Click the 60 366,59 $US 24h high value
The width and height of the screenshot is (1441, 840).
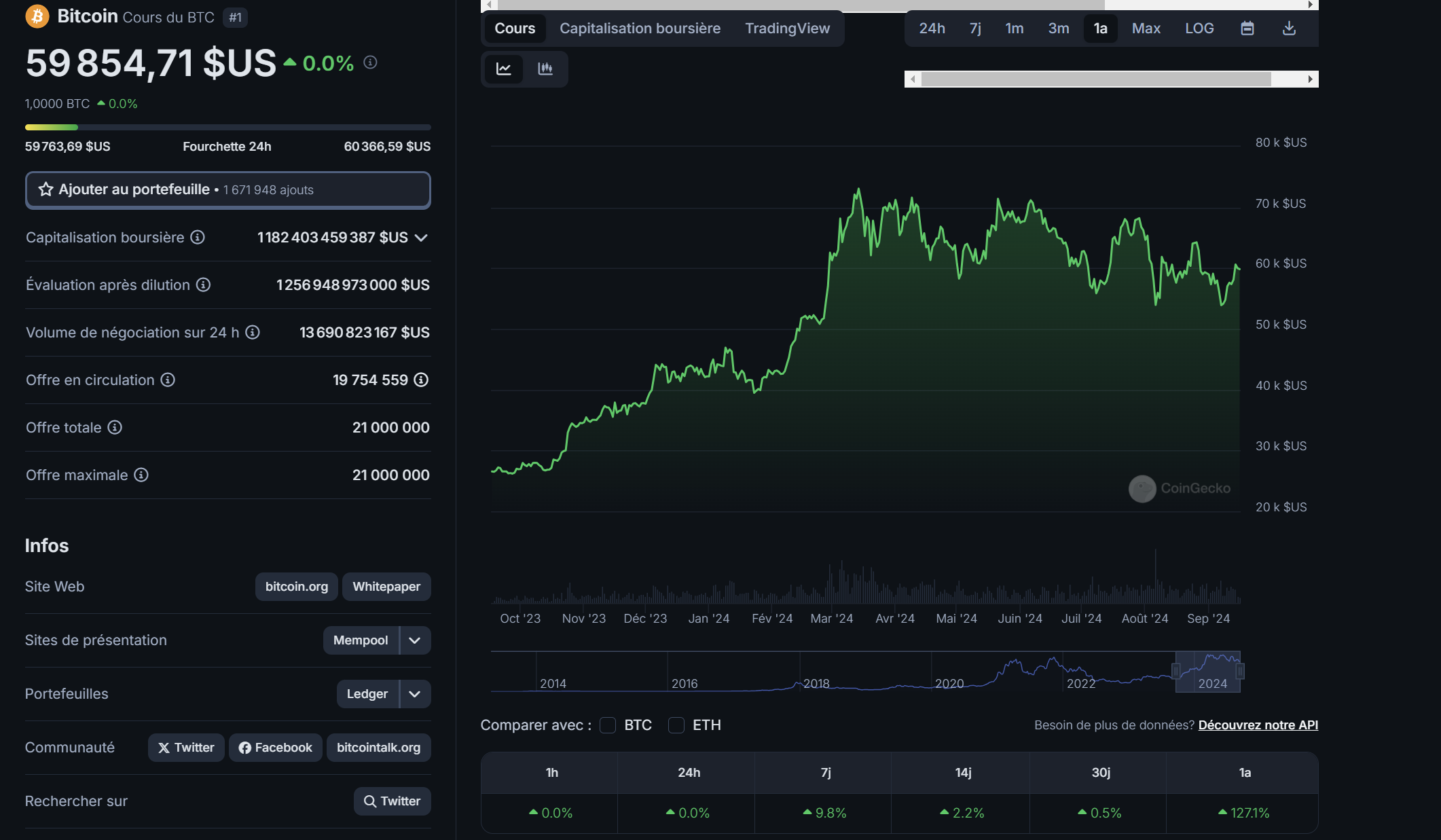[387, 147]
